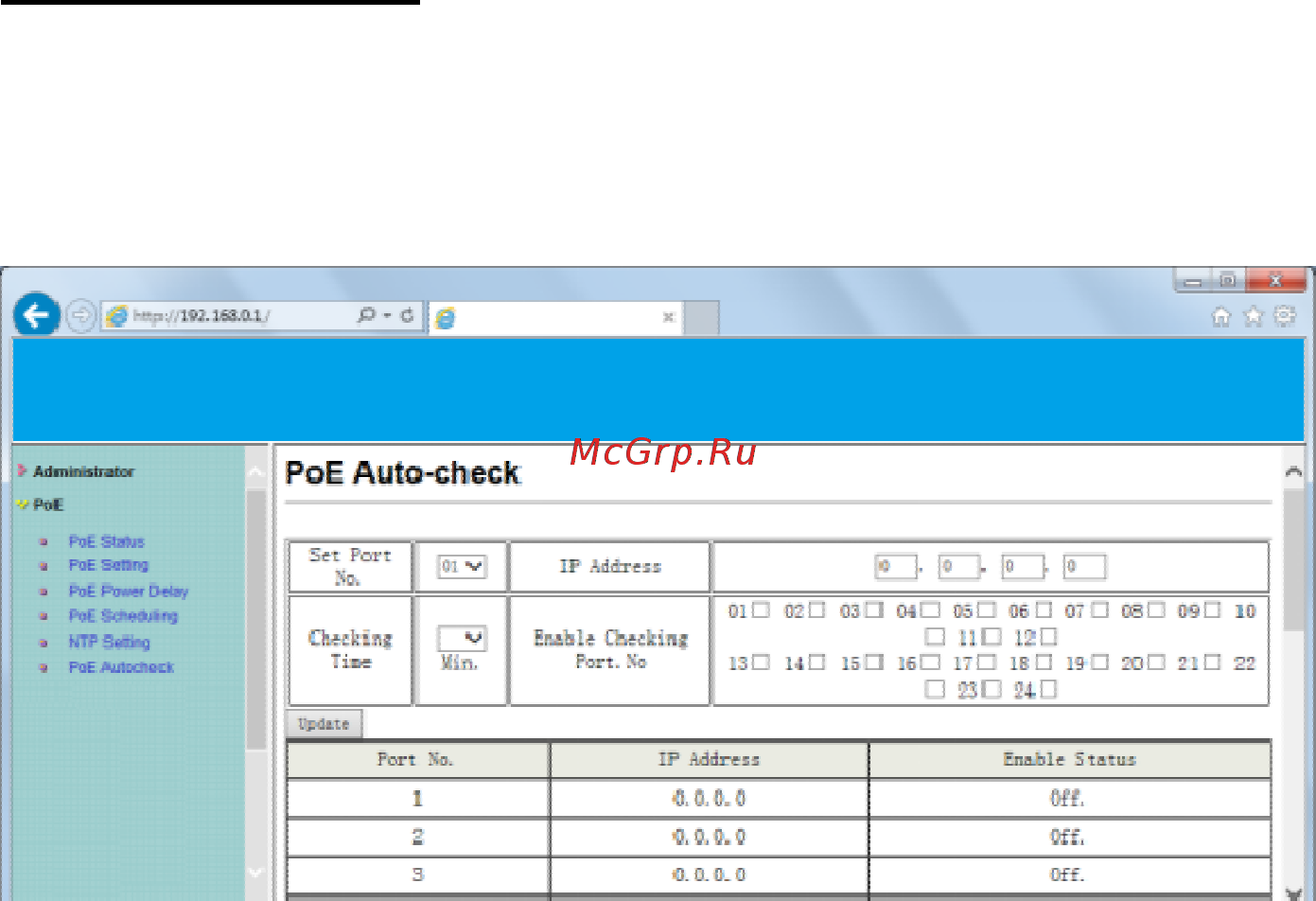Enable checking for port 05
The height and width of the screenshot is (901, 1316).
(987, 610)
